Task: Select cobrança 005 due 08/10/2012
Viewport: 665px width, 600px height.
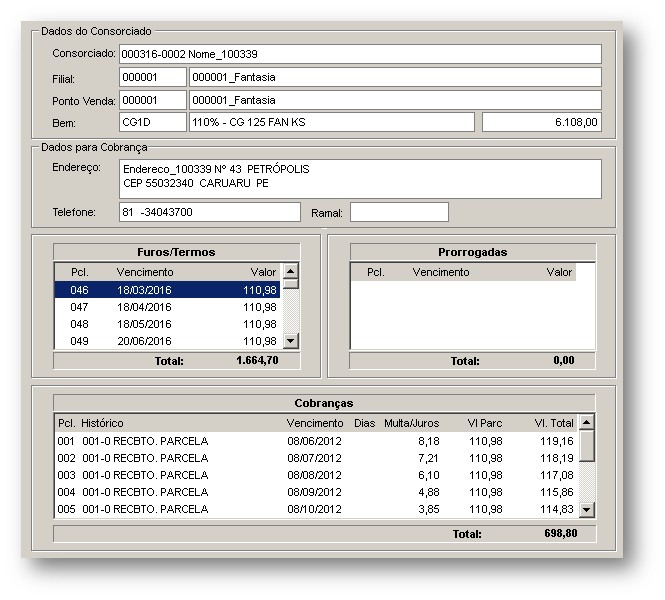Action: [x=316, y=509]
